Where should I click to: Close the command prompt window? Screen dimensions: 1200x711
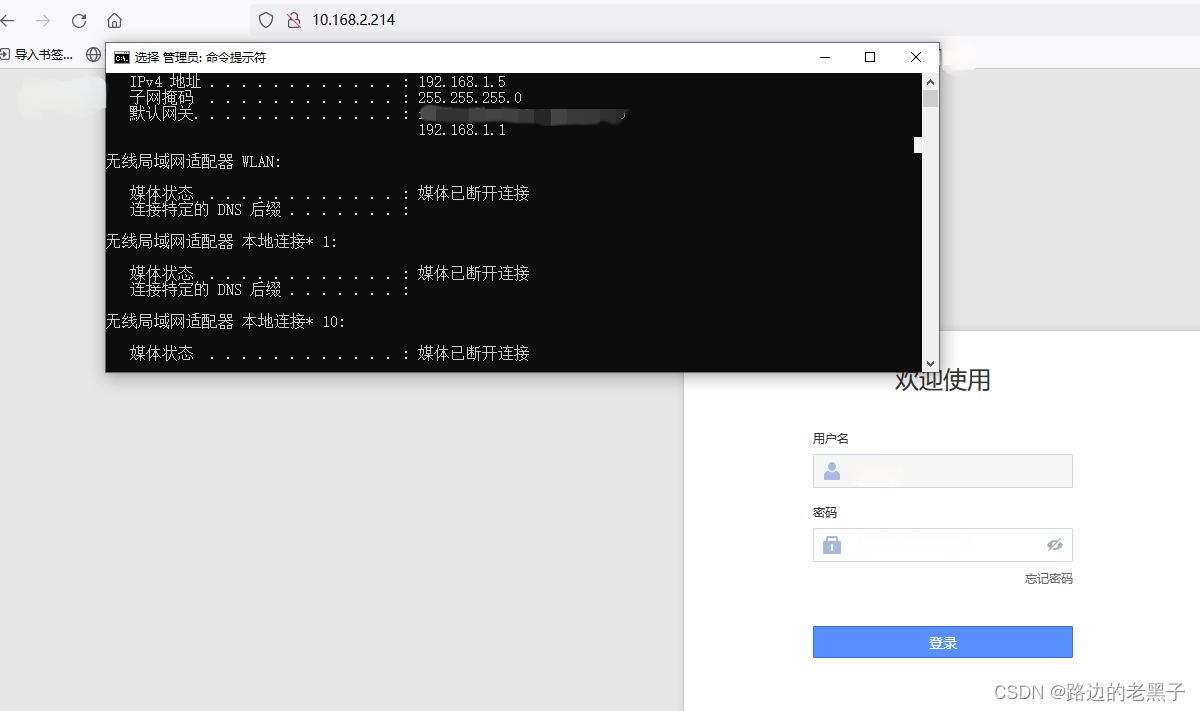(x=916, y=58)
